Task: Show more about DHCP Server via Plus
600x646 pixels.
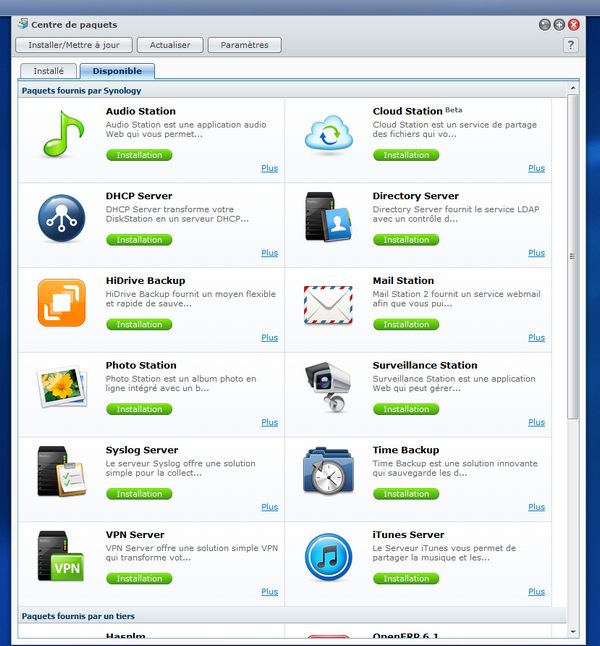Action: (270, 253)
